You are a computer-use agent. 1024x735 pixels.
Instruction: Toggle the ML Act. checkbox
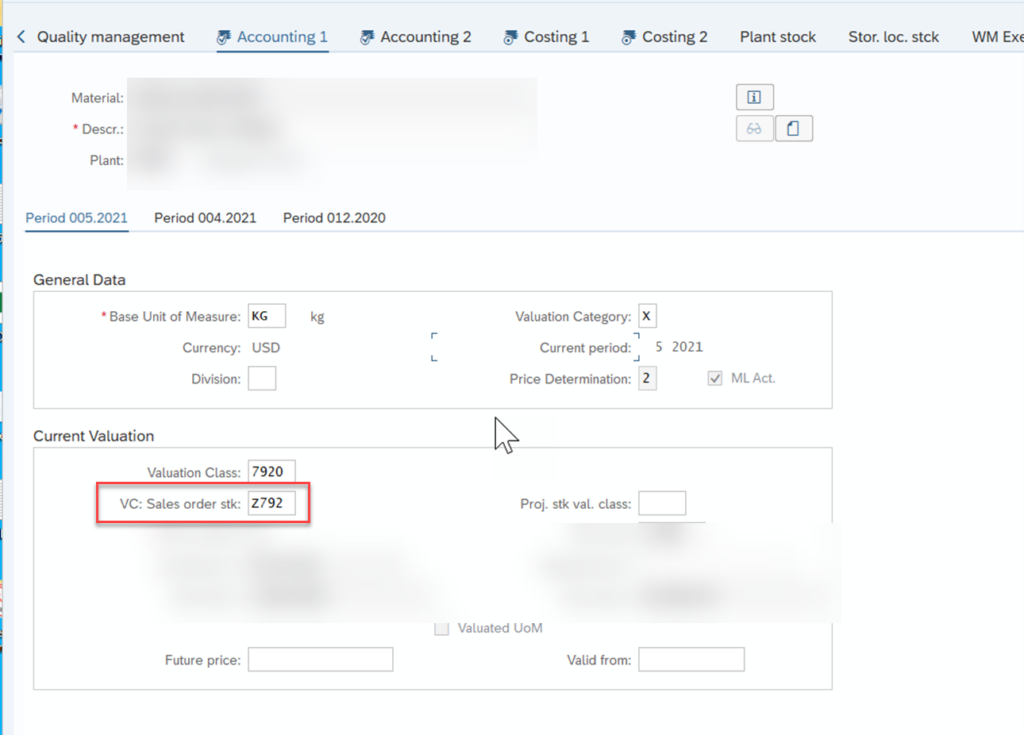coord(715,379)
